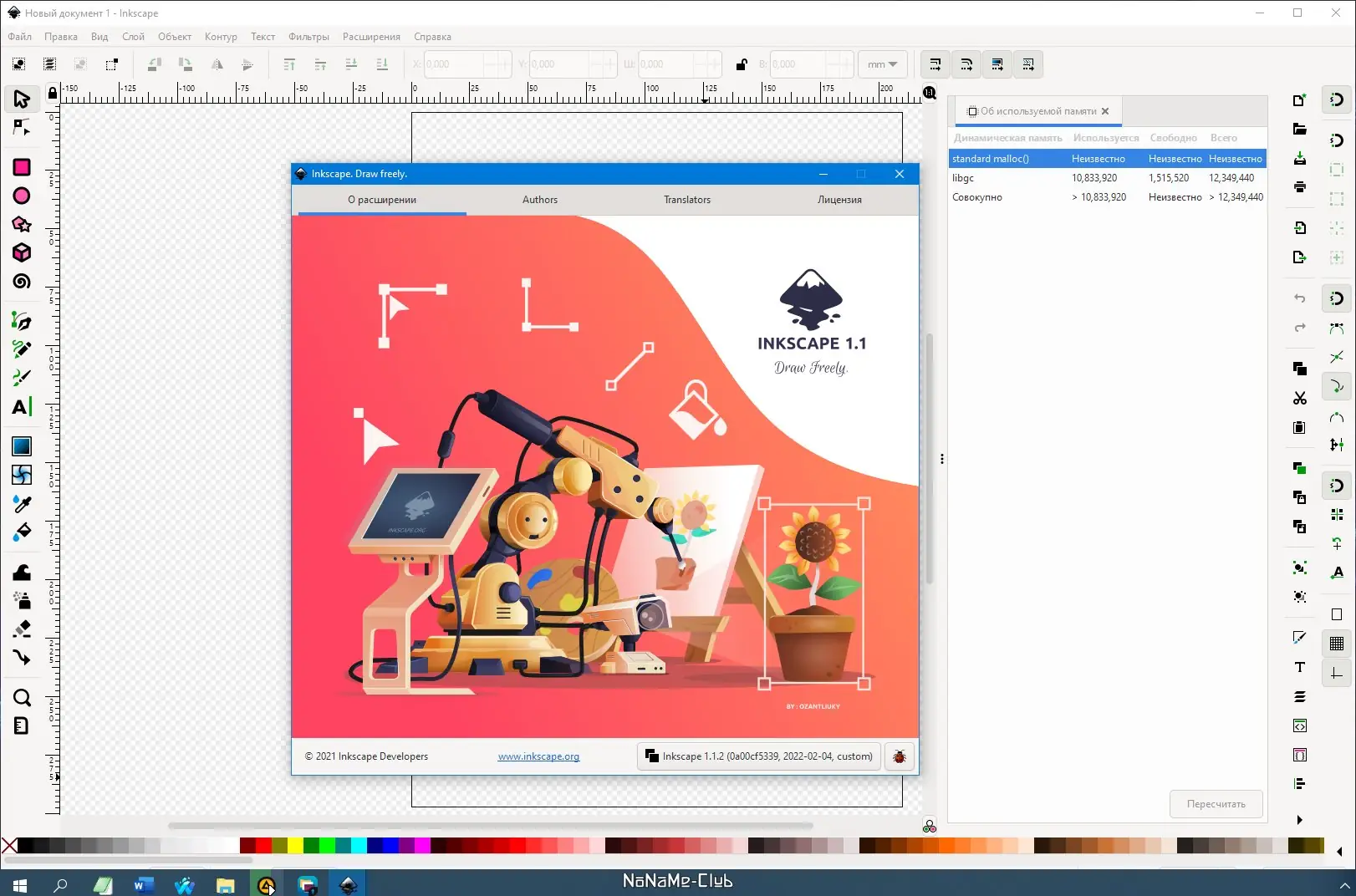Open the www.inkscape.org link
This screenshot has height=896, width=1356.
point(538,756)
